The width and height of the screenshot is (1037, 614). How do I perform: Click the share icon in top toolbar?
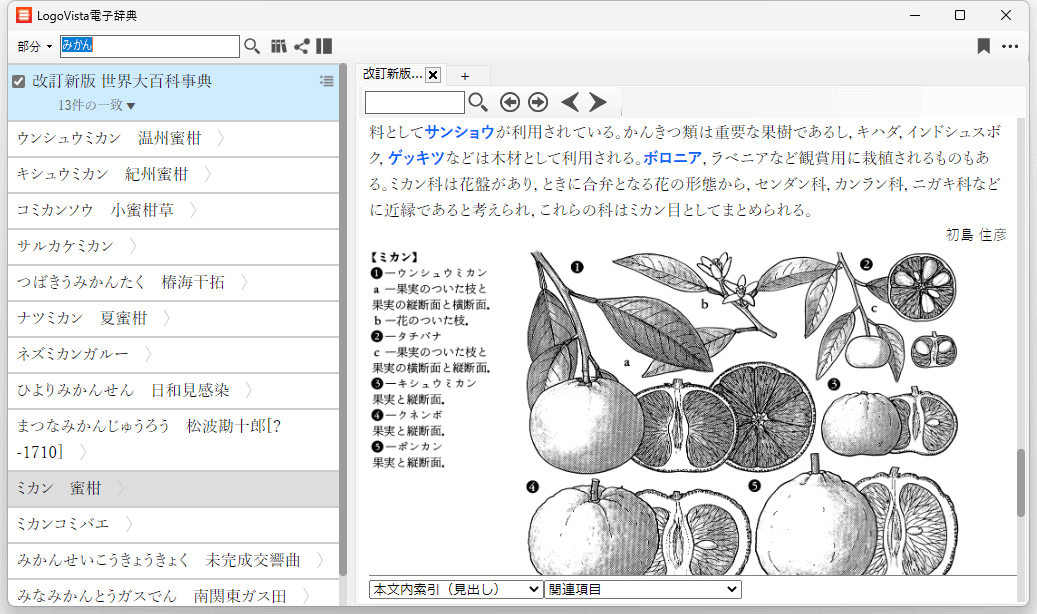[x=301, y=46]
